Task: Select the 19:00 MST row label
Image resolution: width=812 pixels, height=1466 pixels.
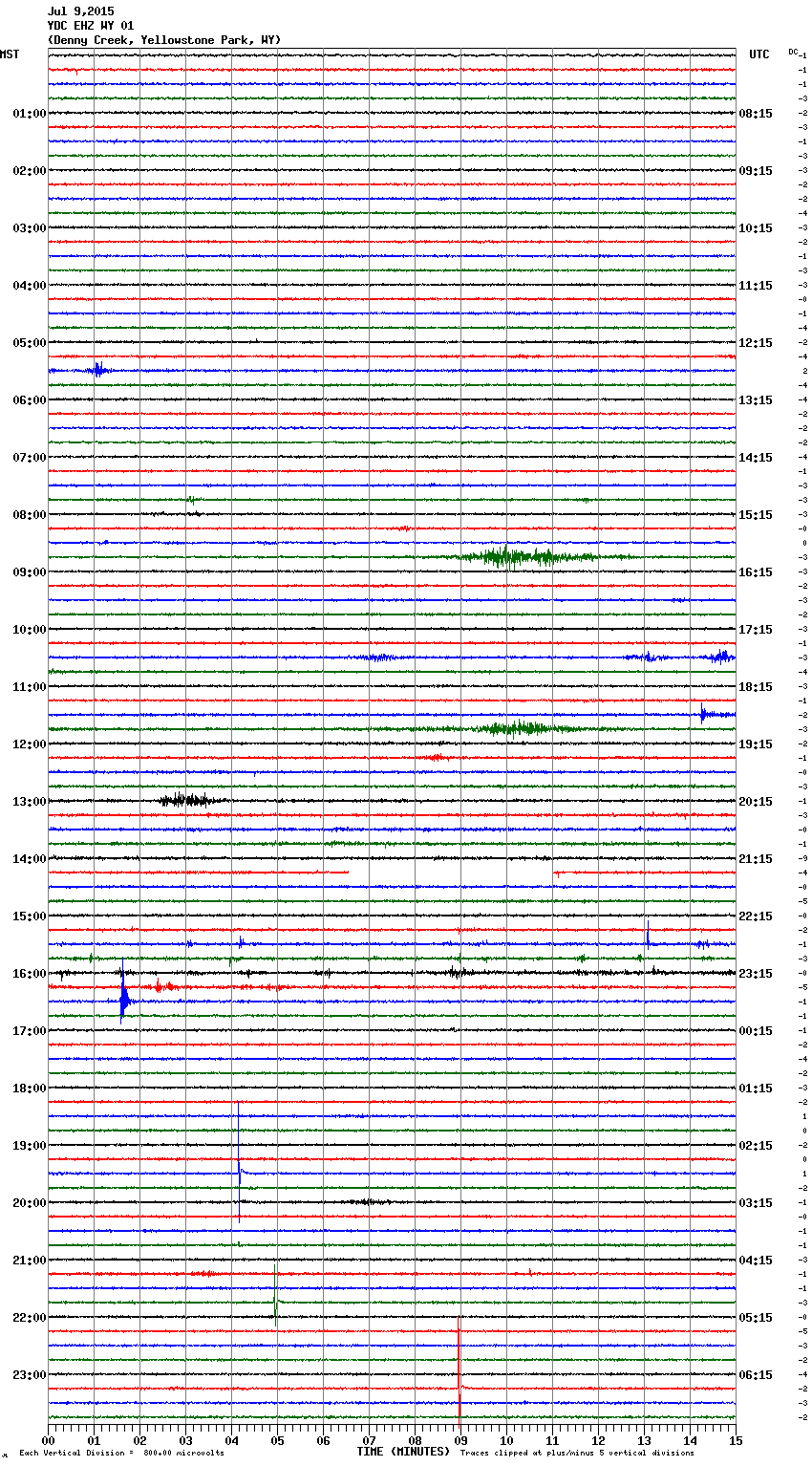Action: click(x=30, y=1146)
